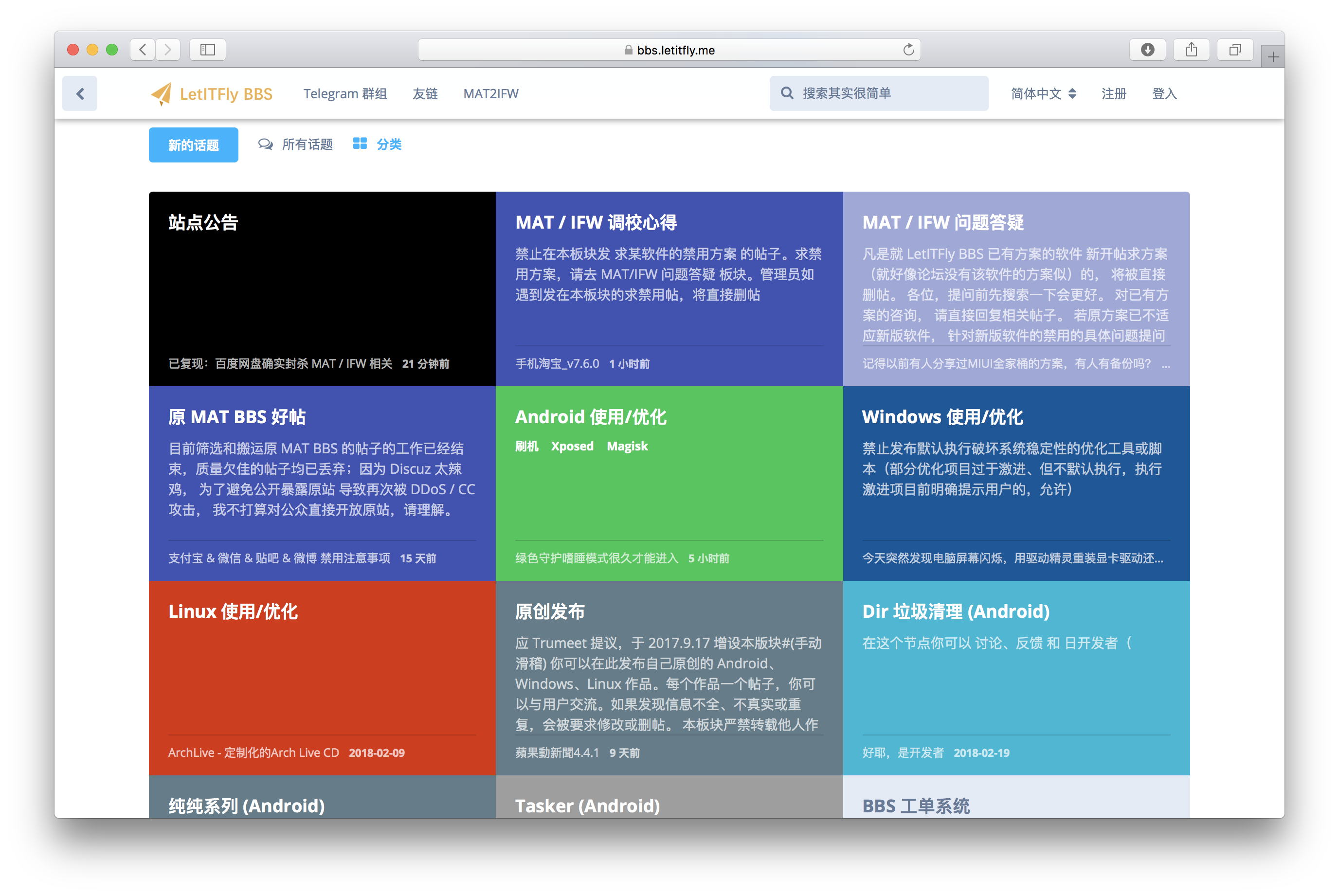Click the Safari back navigation arrow
Viewport: 1339px width, 896px height.
(143, 50)
